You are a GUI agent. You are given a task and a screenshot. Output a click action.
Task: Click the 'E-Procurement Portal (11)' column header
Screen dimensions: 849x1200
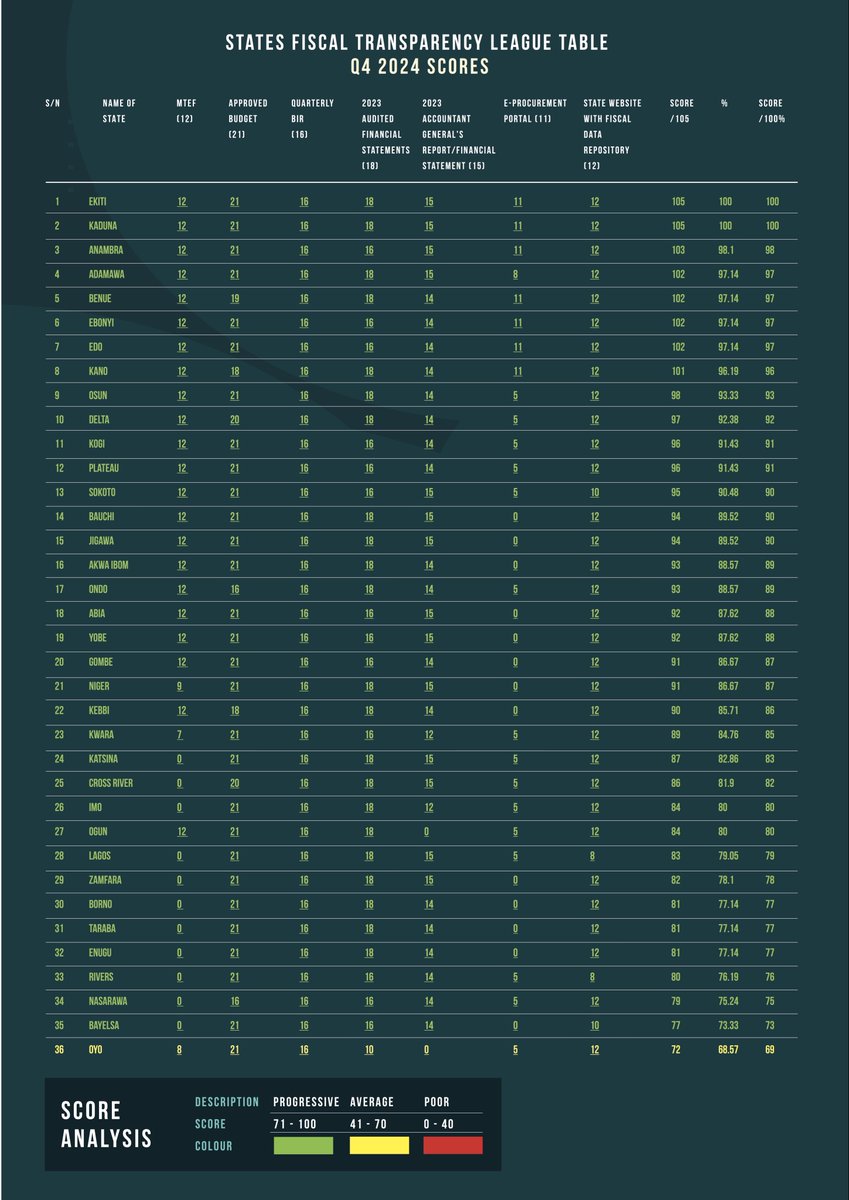pos(535,111)
